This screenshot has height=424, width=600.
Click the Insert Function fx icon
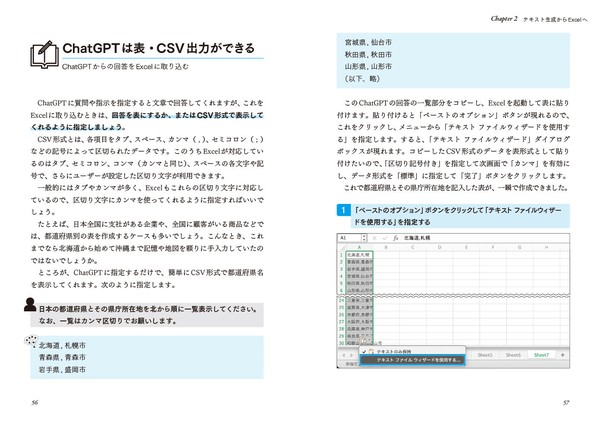pos(396,238)
